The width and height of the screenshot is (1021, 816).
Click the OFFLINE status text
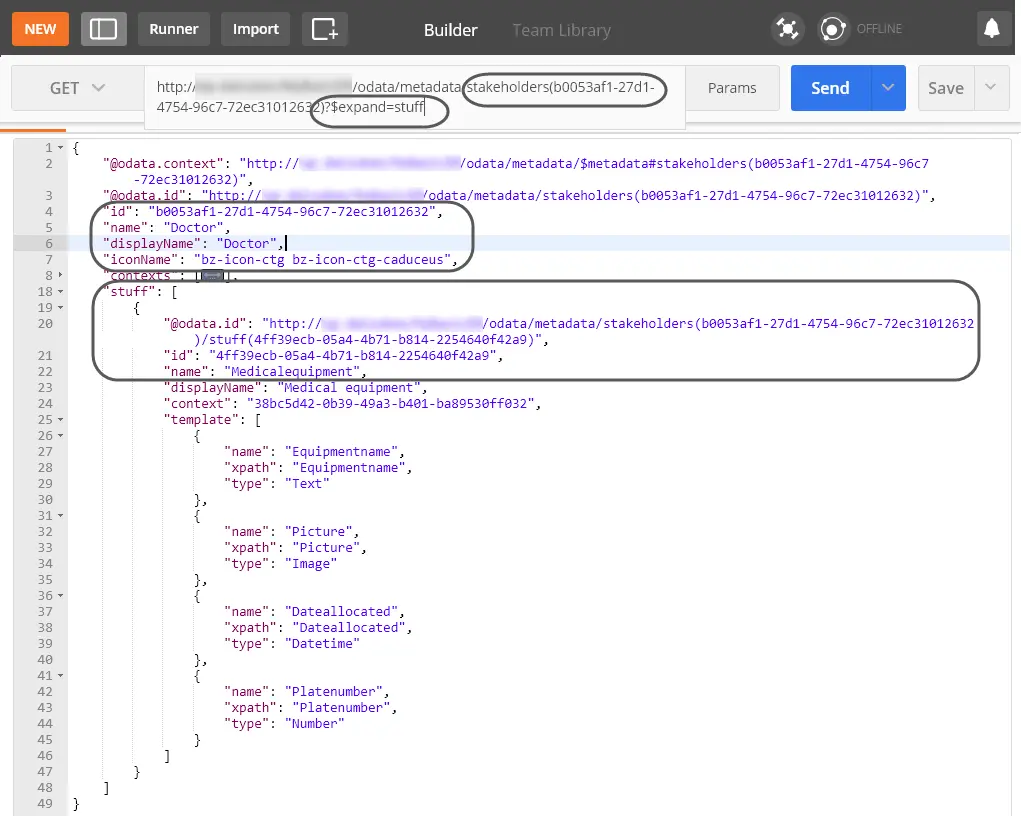coord(879,29)
